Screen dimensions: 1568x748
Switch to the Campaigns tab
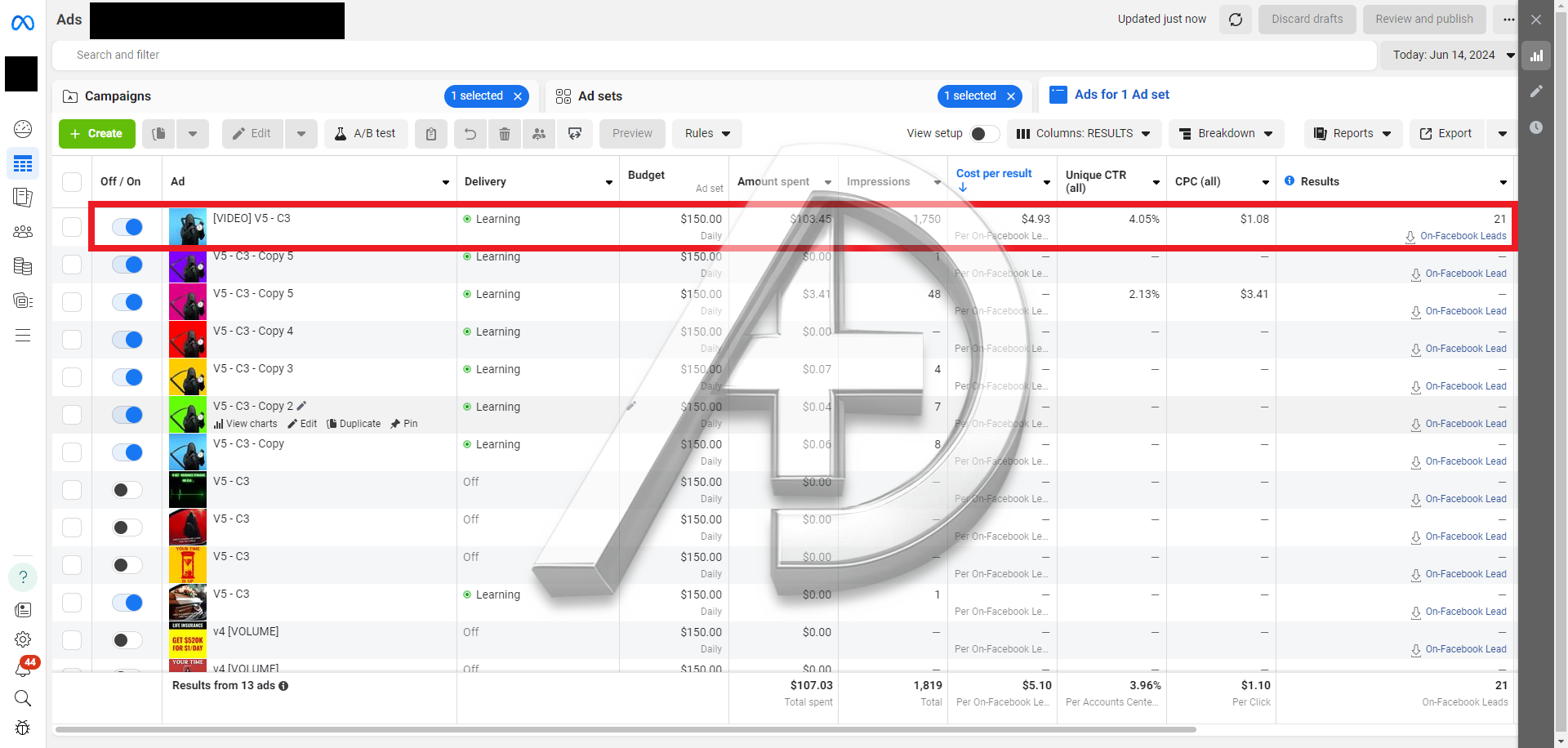[118, 96]
